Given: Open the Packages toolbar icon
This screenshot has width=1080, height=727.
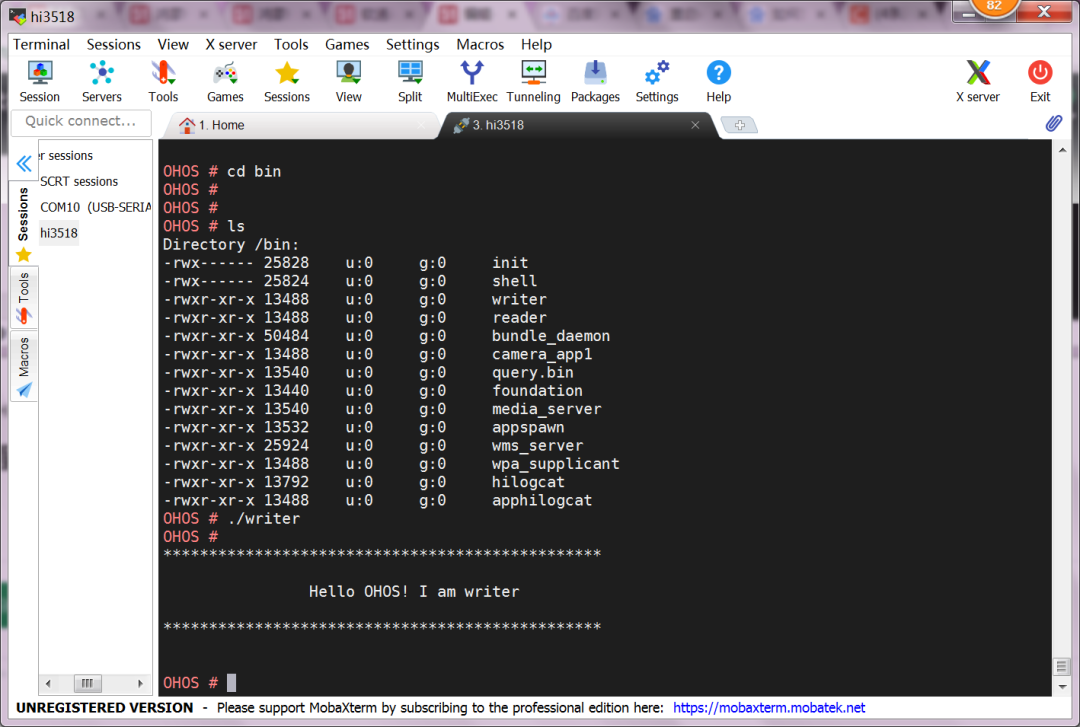Looking at the screenshot, I should click(595, 81).
